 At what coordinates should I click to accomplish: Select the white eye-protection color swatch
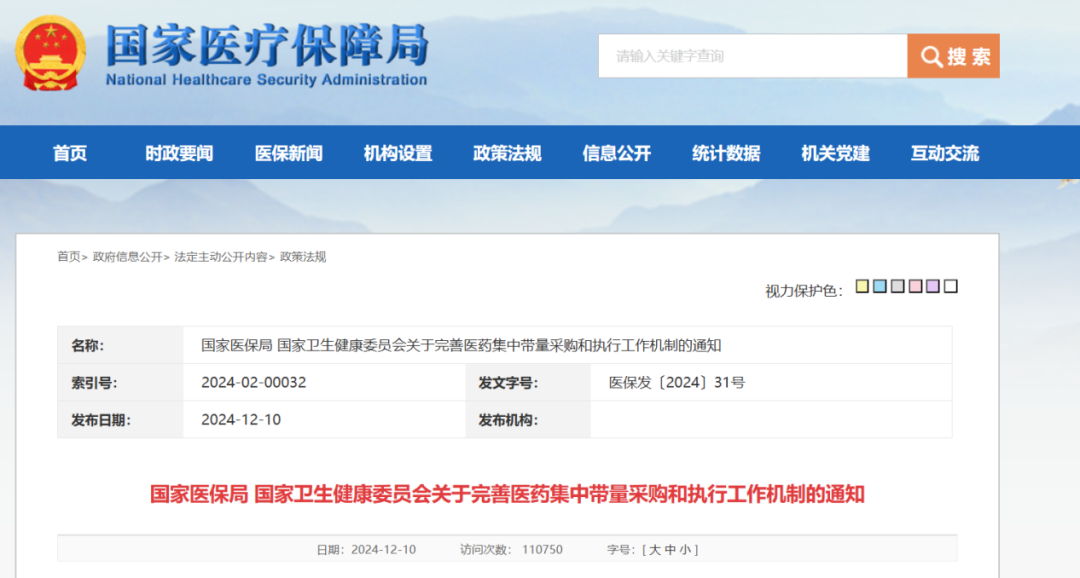951,286
